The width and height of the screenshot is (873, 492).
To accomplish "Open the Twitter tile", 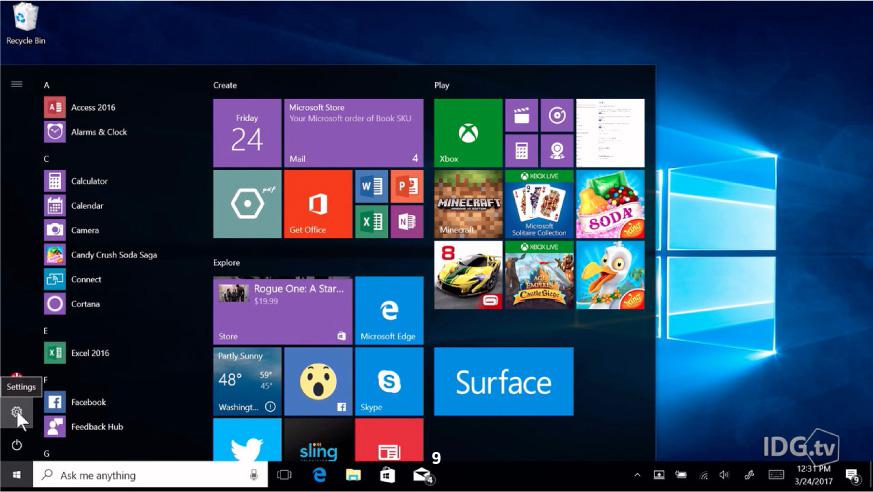I will (247, 440).
